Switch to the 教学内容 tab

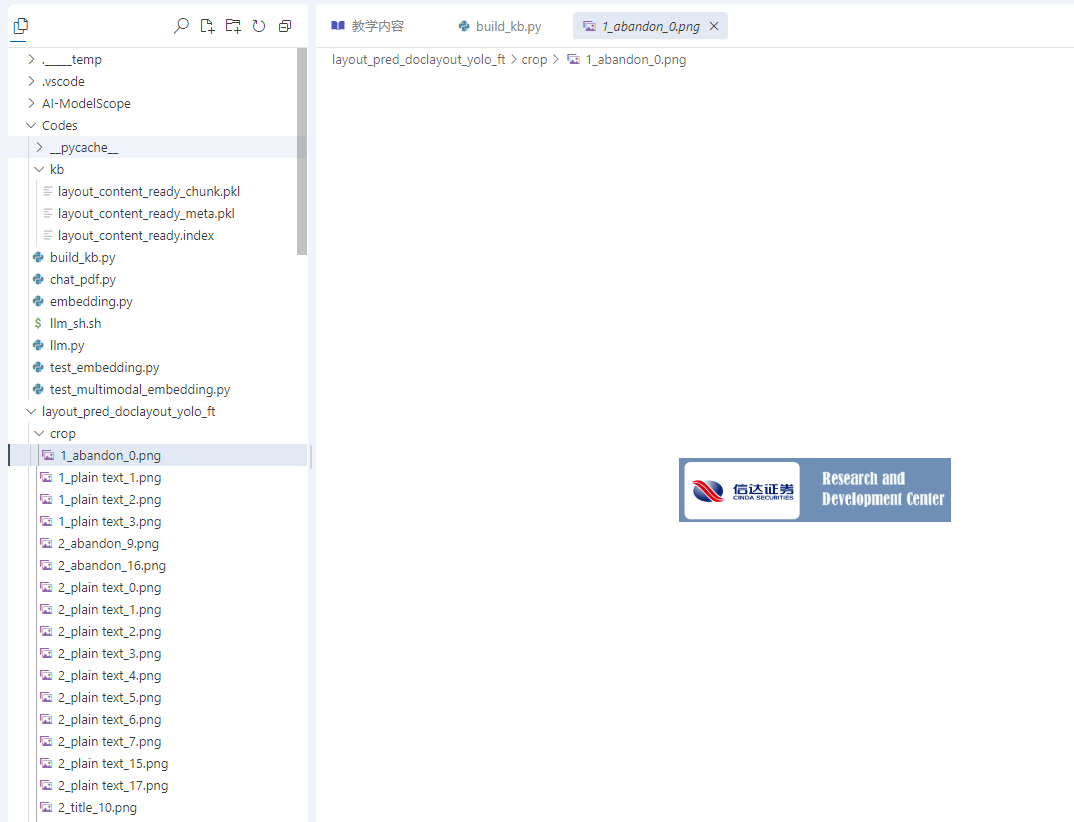coord(368,26)
